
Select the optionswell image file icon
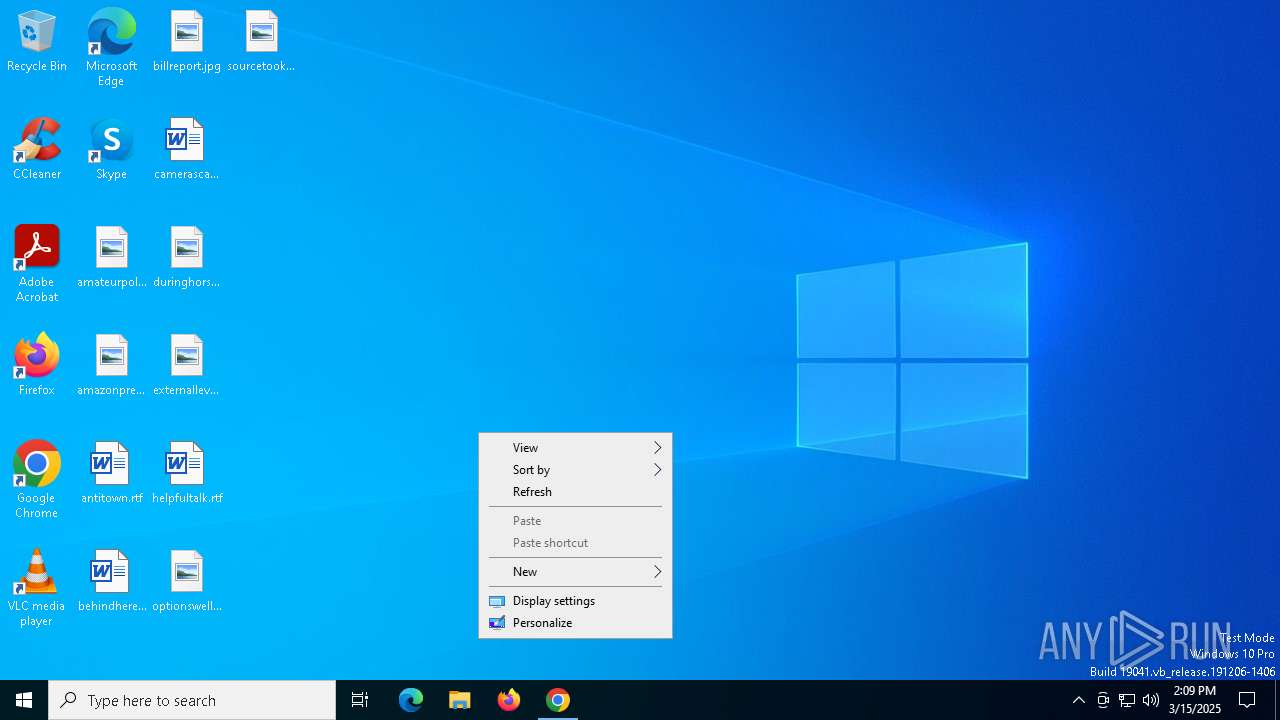pos(187,582)
